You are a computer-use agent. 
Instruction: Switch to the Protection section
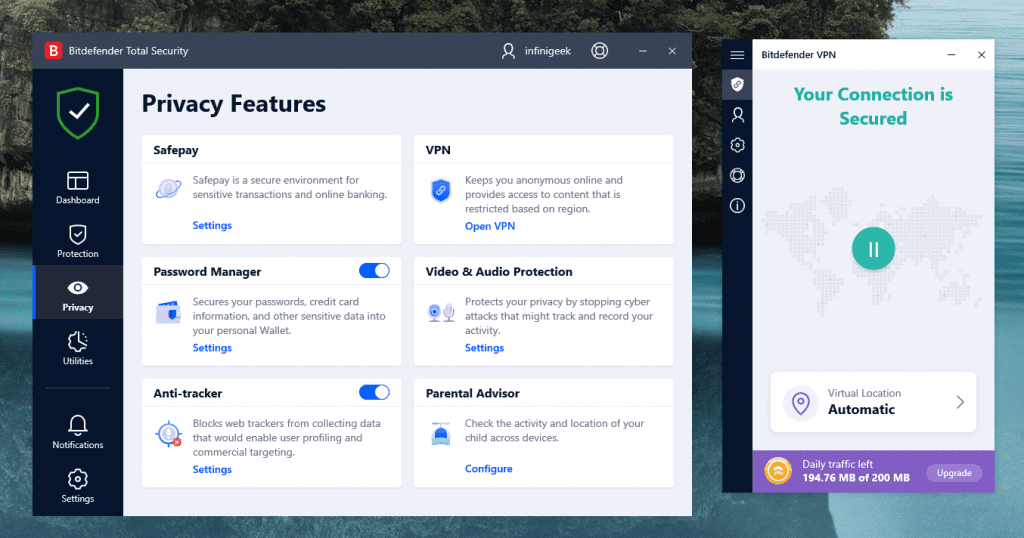click(x=77, y=241)
